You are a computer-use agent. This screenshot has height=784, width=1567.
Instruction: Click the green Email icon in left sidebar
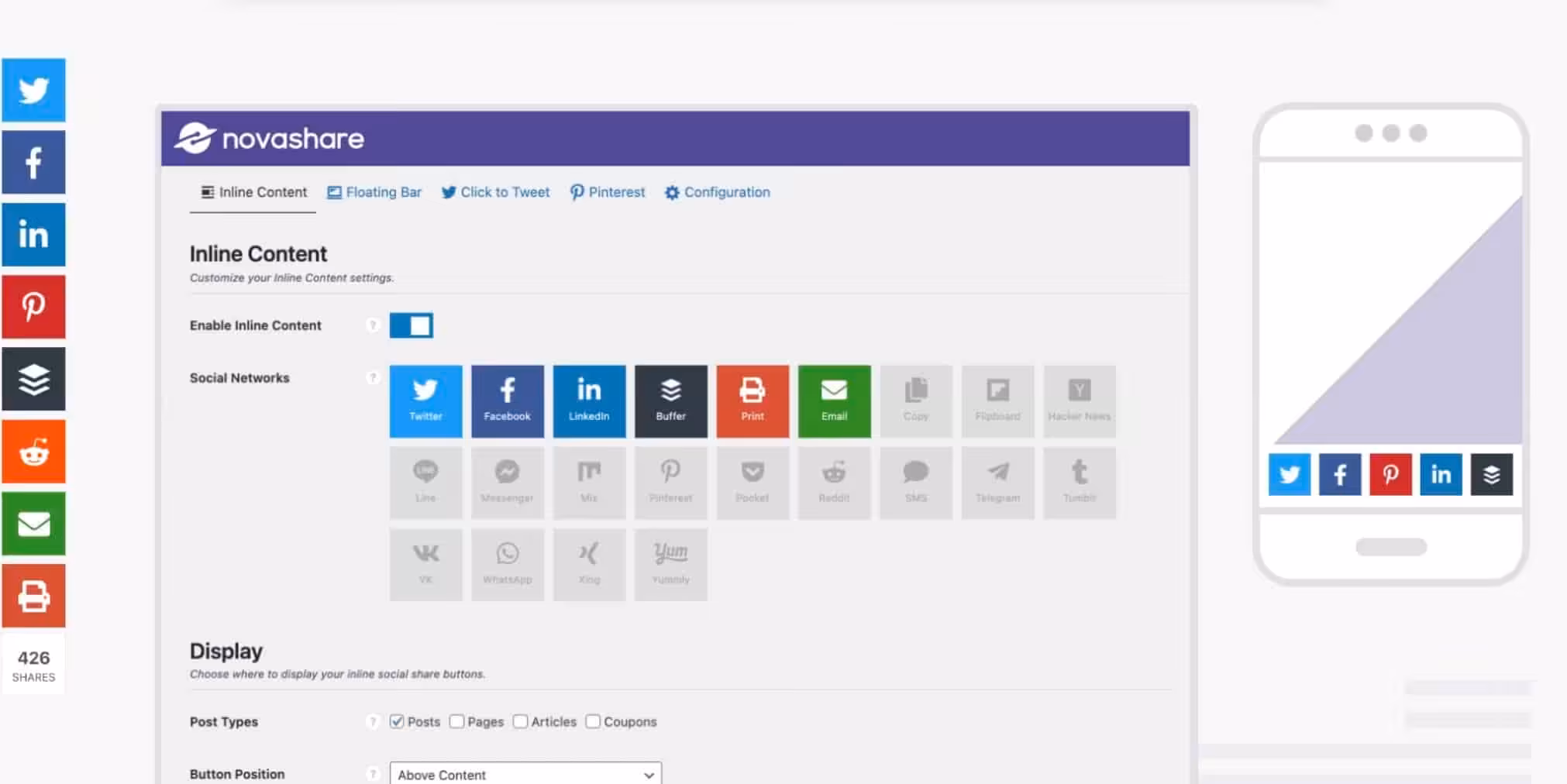click(33, 524)
